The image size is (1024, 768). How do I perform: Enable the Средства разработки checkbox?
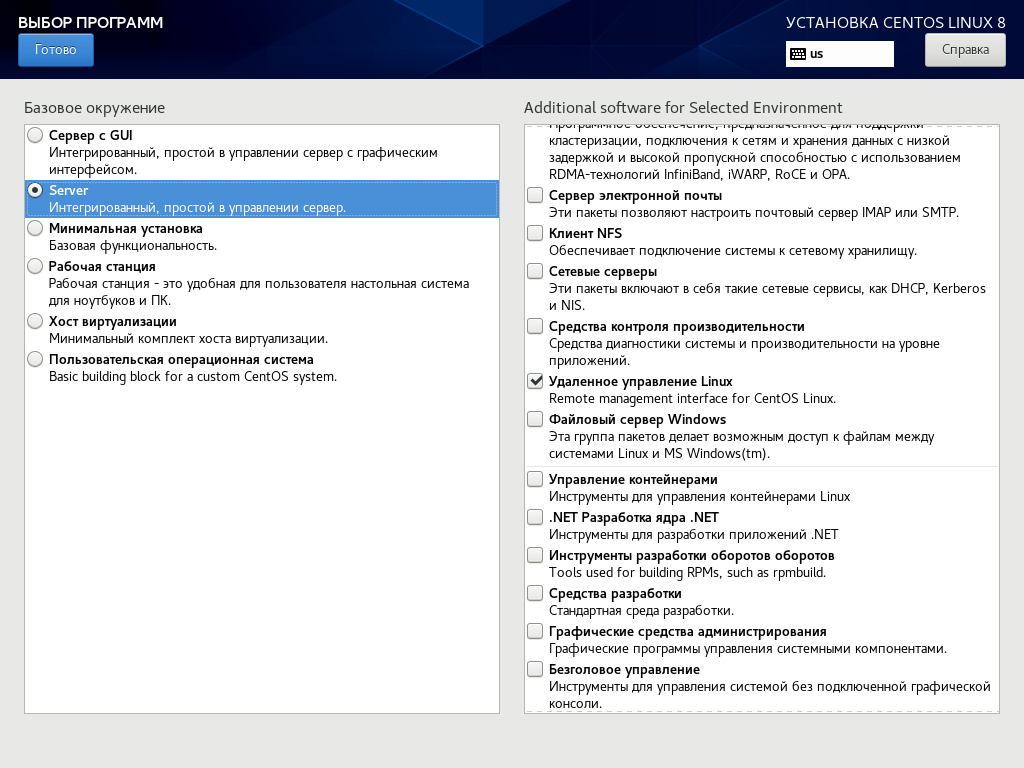[x=535, y=593]
